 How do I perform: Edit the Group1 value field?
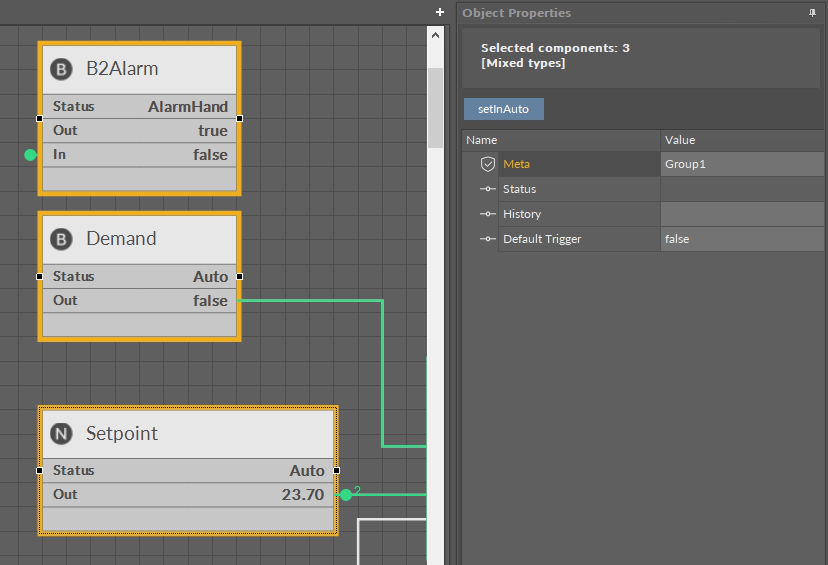(x=742, y=164)
